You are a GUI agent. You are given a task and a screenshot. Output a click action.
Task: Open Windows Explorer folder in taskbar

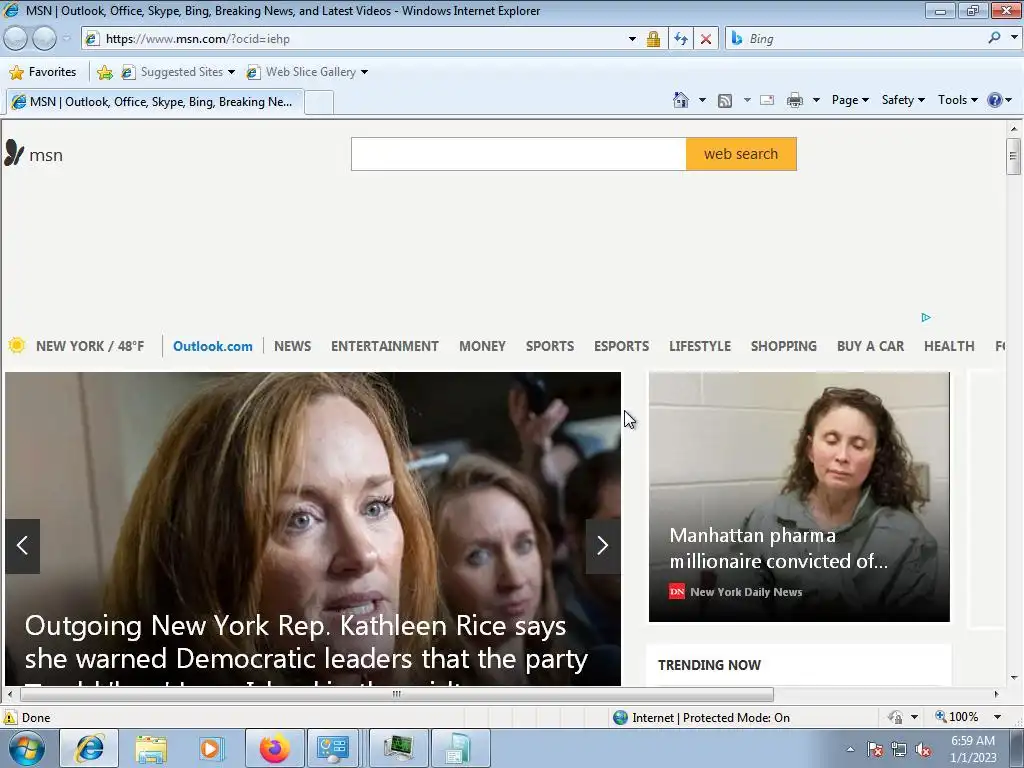click(x=151, y=748)
